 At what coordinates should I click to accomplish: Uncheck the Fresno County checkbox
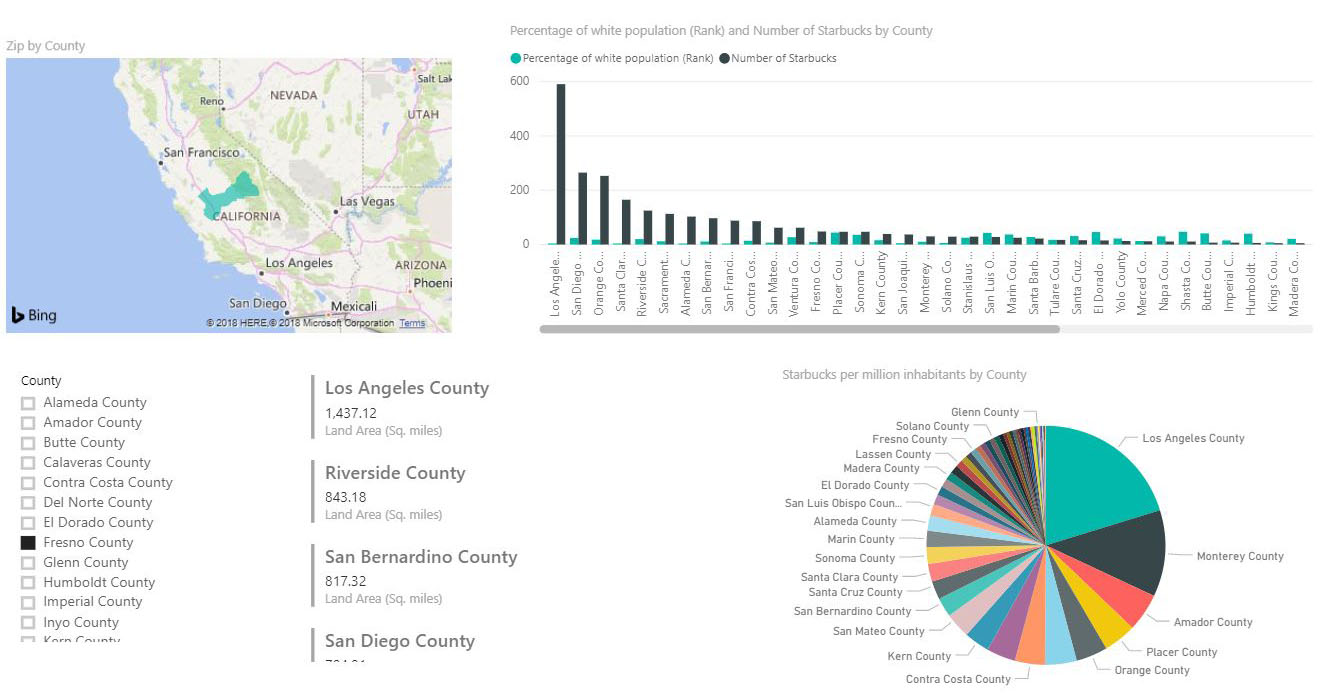coord(28,543)
